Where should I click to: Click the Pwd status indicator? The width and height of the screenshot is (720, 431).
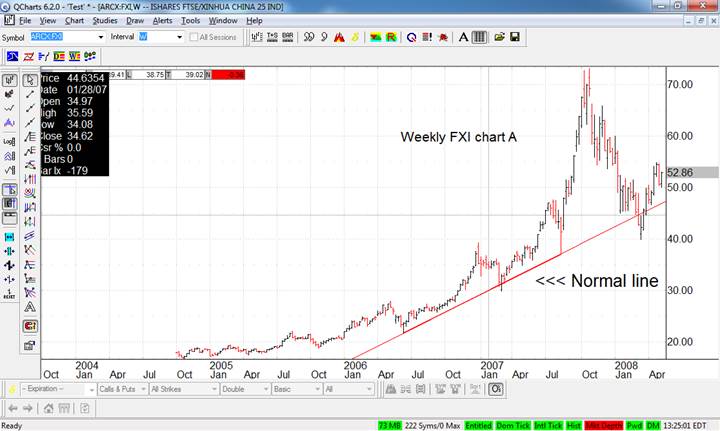coord(634,425)
